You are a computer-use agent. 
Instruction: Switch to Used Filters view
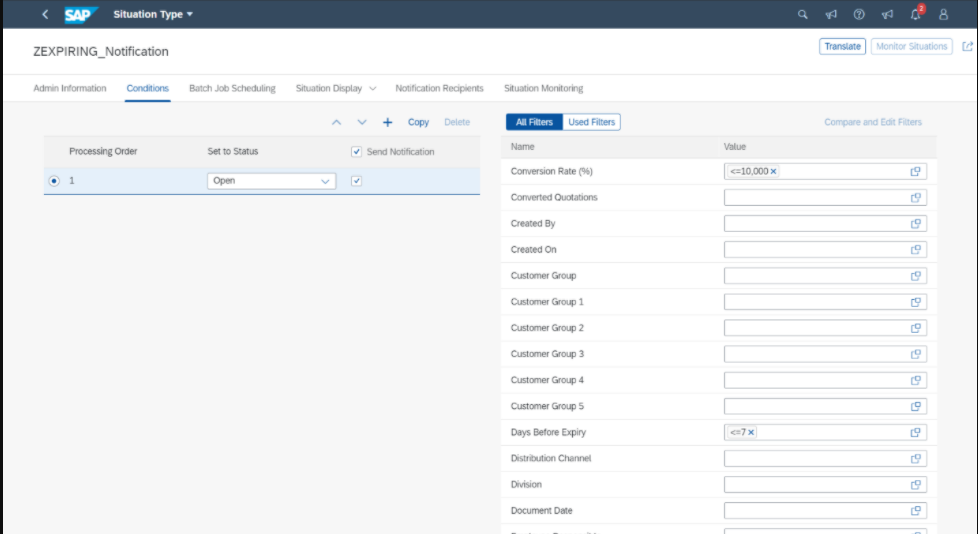click(591, 122)
